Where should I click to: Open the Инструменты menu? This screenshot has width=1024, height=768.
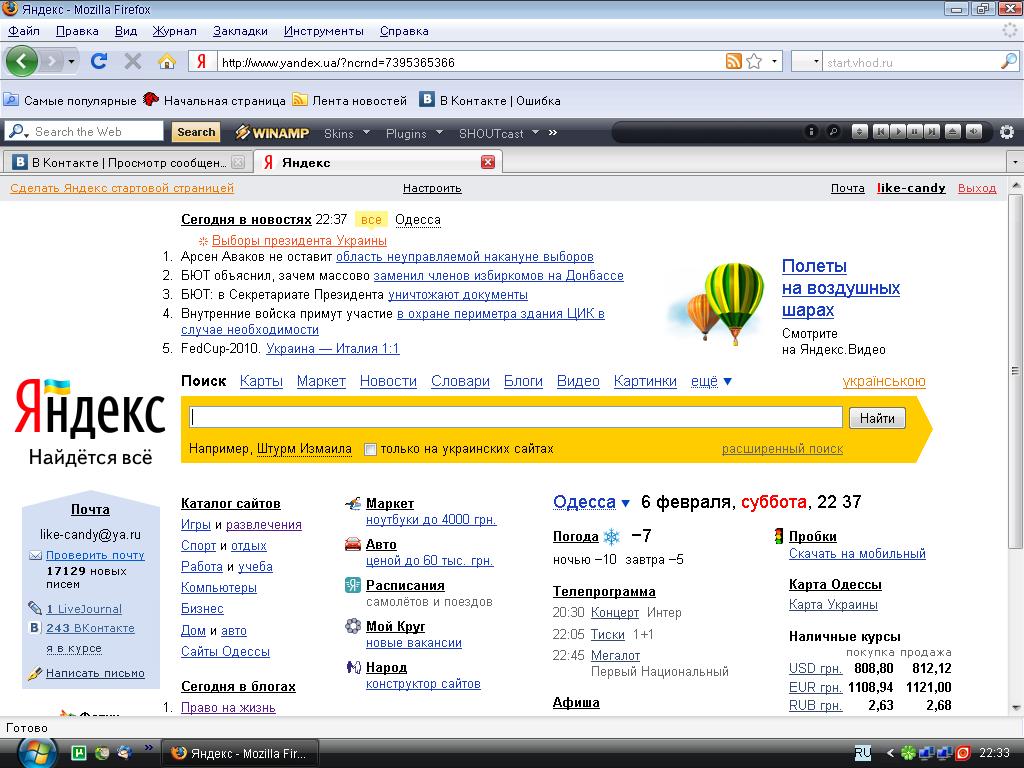[x=324, y=31]
